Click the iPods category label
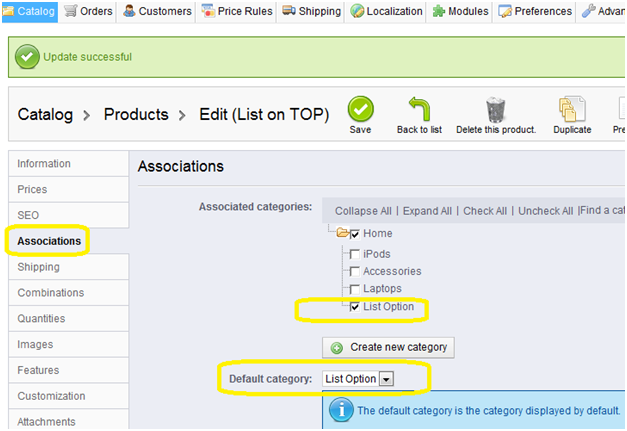The image size is (627, 431). click(377, 254)
